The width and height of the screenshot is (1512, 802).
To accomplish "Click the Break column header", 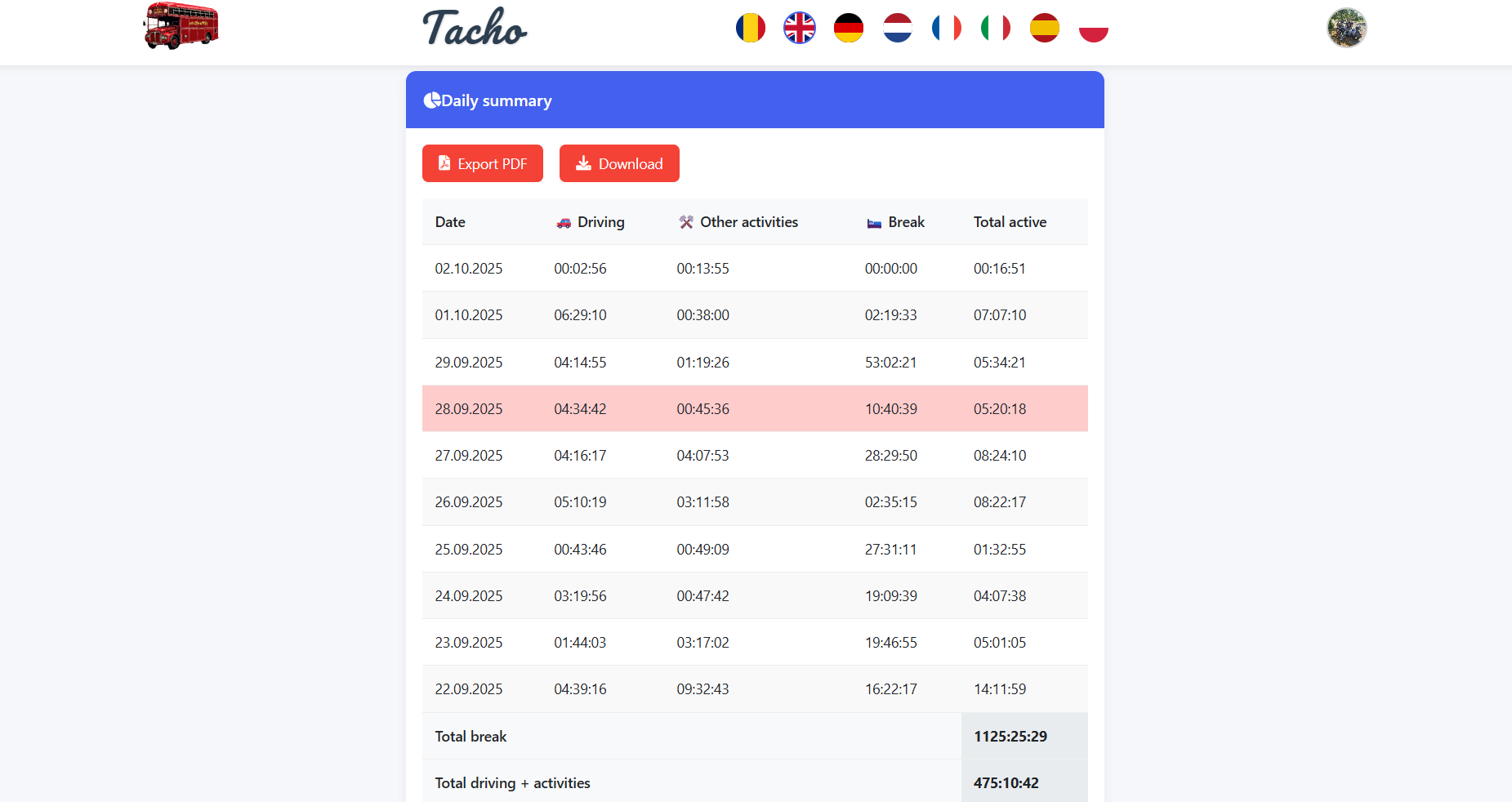I will point(906,222).
